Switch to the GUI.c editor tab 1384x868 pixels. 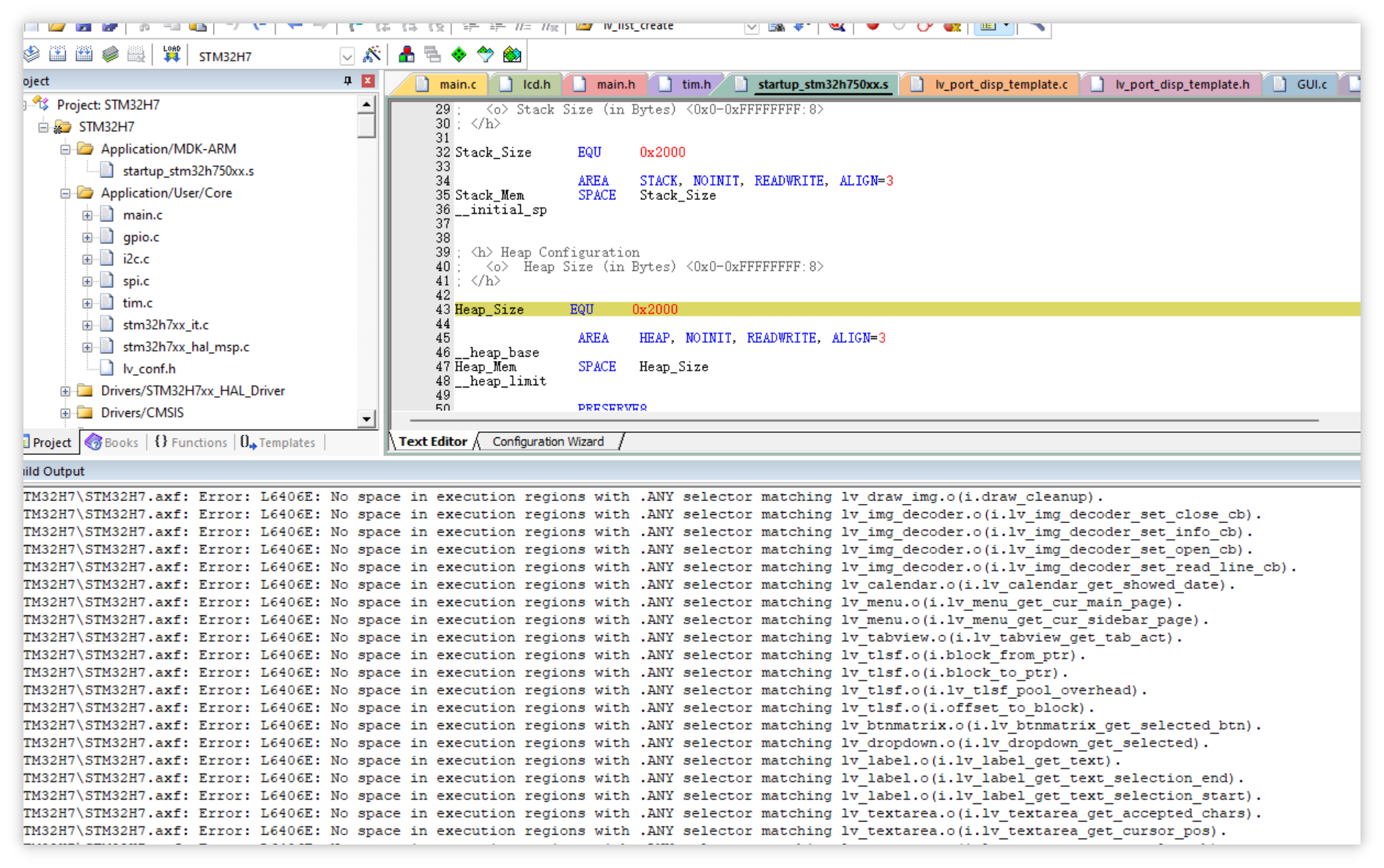pos(1303,84)
